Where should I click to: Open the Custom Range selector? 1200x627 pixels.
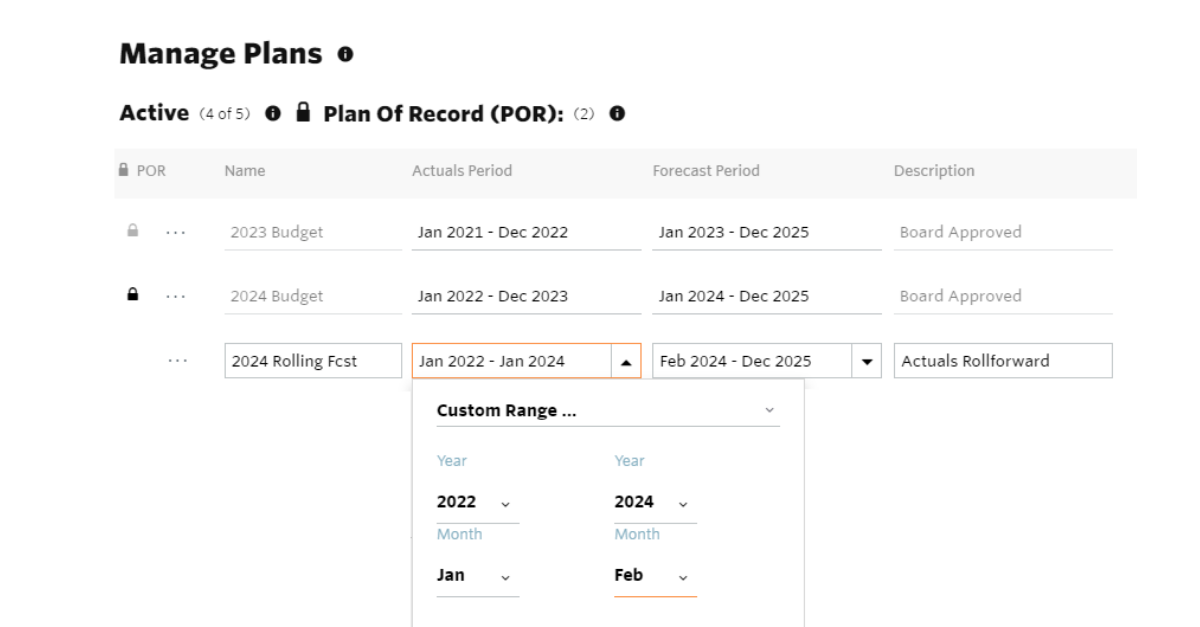[x=607, y=411]
